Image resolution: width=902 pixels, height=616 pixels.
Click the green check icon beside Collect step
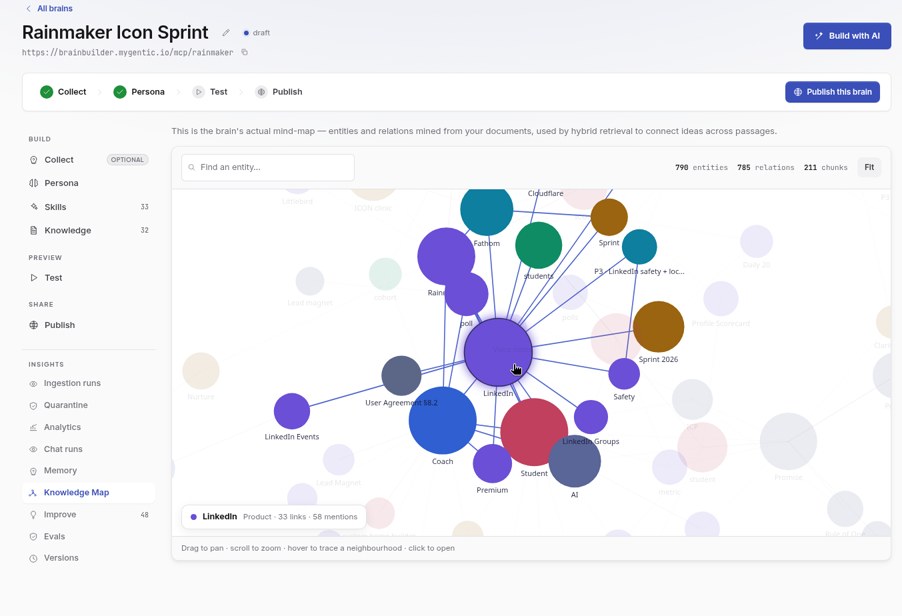click(47, 92)
